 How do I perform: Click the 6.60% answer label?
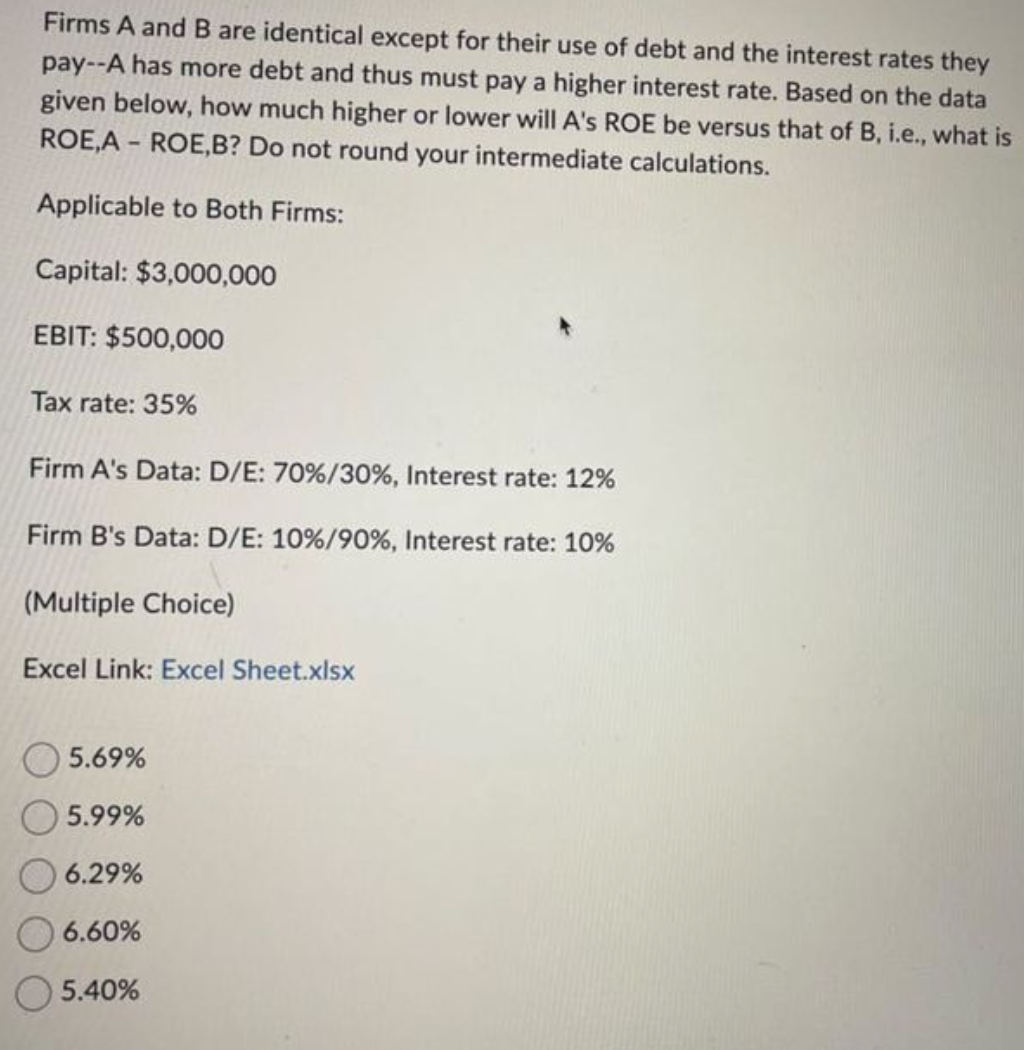point(107,932)
